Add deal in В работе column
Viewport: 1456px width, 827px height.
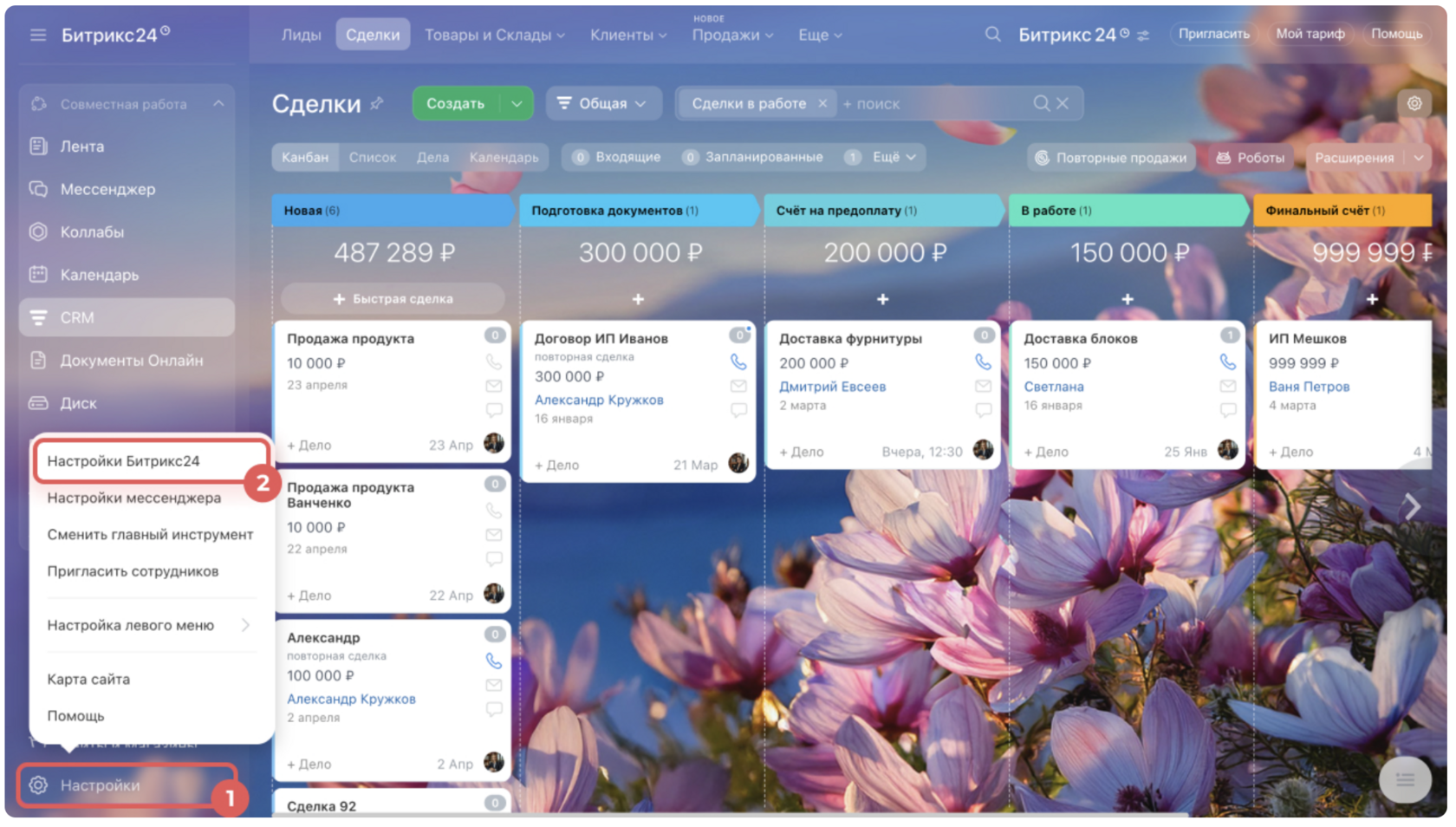pyautogui.click(x=1128, y=299)
